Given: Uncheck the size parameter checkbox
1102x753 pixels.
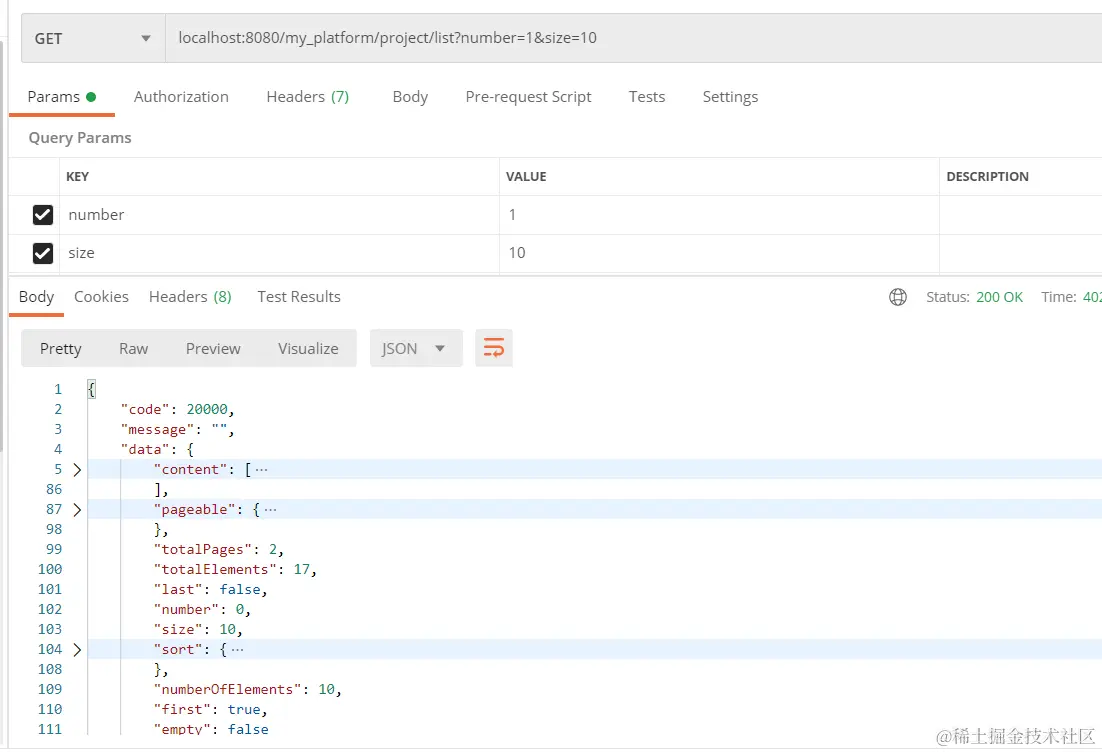Looking at the screenshot, I should [x=43, y=253].
